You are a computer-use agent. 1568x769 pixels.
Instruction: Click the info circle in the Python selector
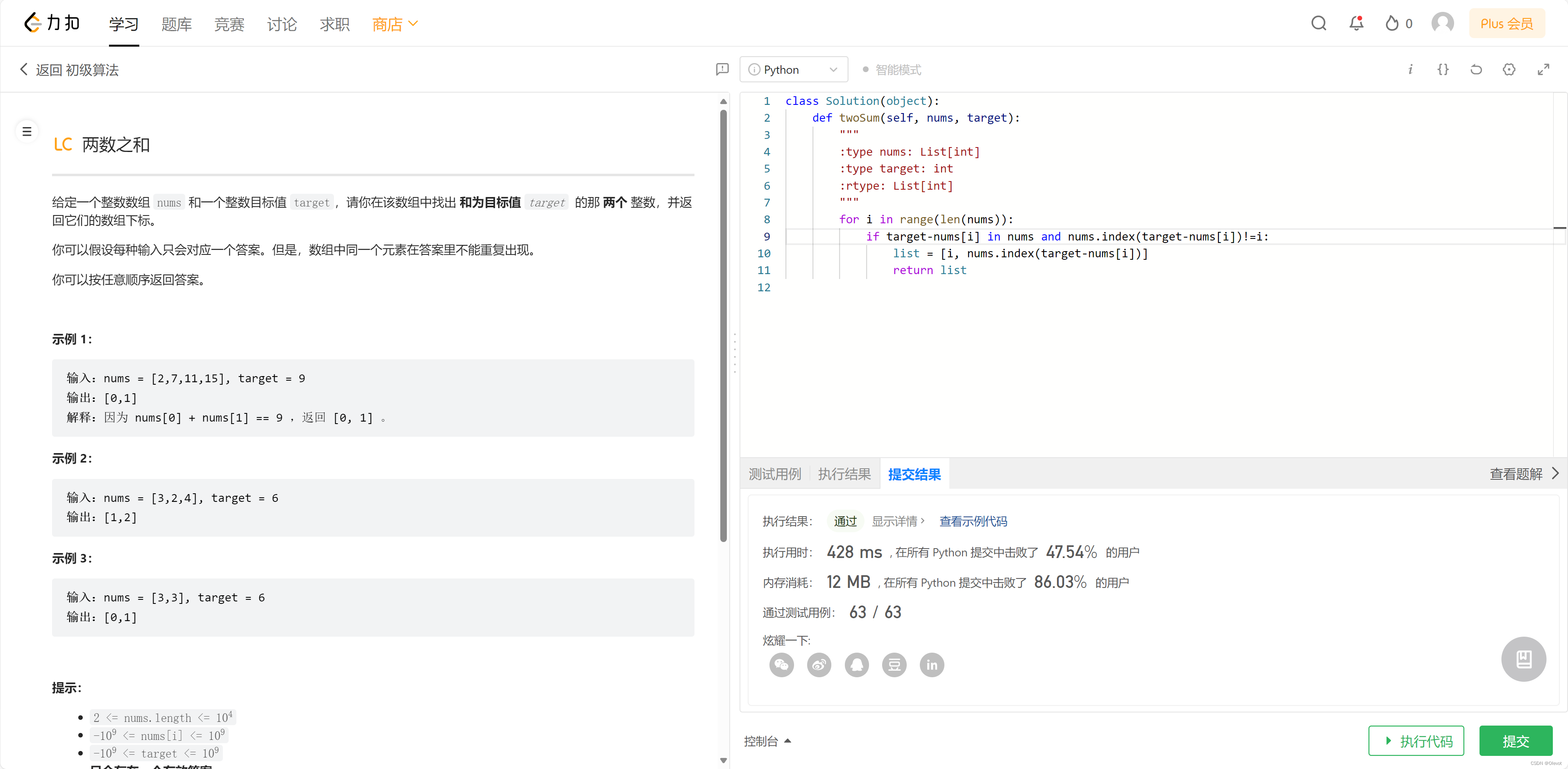click(x=753, y=69)
